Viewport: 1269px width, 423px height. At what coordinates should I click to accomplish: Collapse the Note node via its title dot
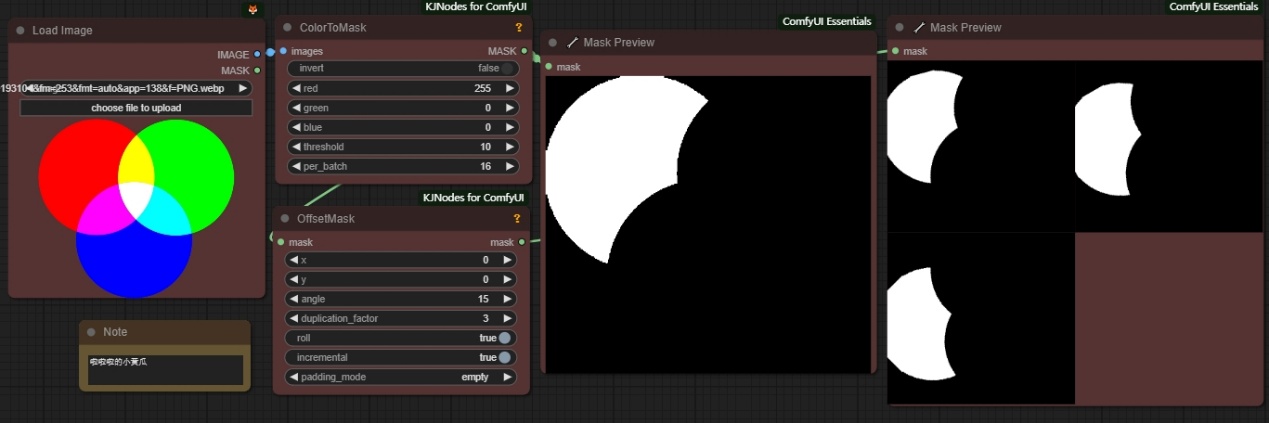point(92,332)
